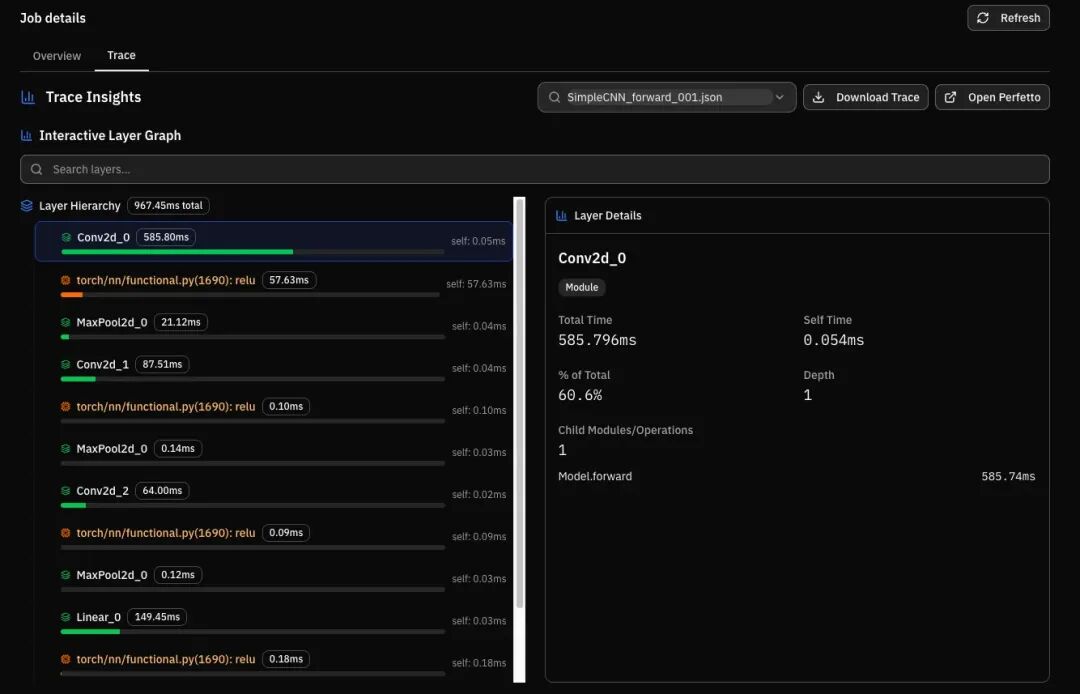Click the download arrow icon beside Download Trace

818,97
